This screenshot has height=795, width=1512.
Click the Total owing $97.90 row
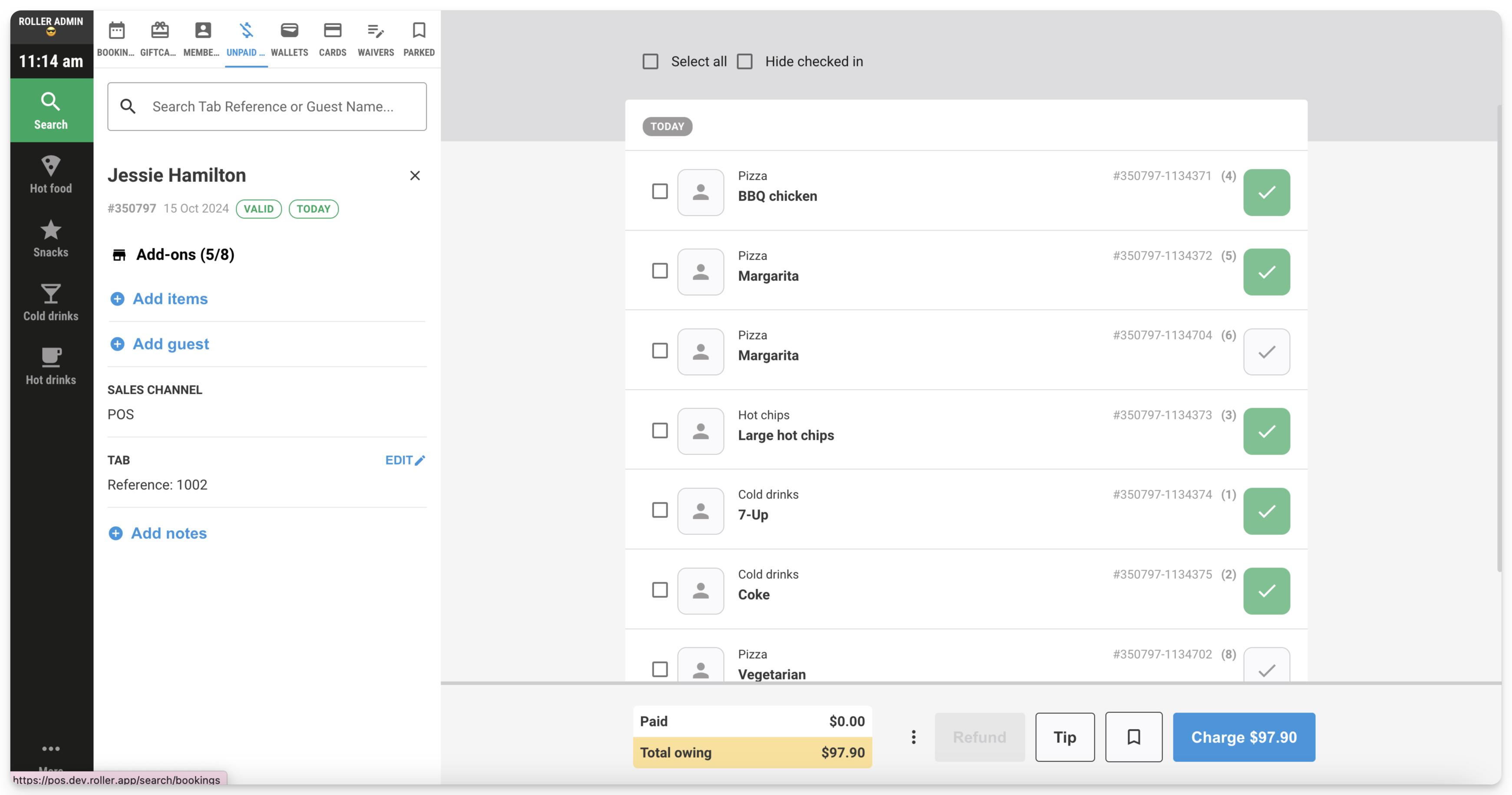pos(752,752)
